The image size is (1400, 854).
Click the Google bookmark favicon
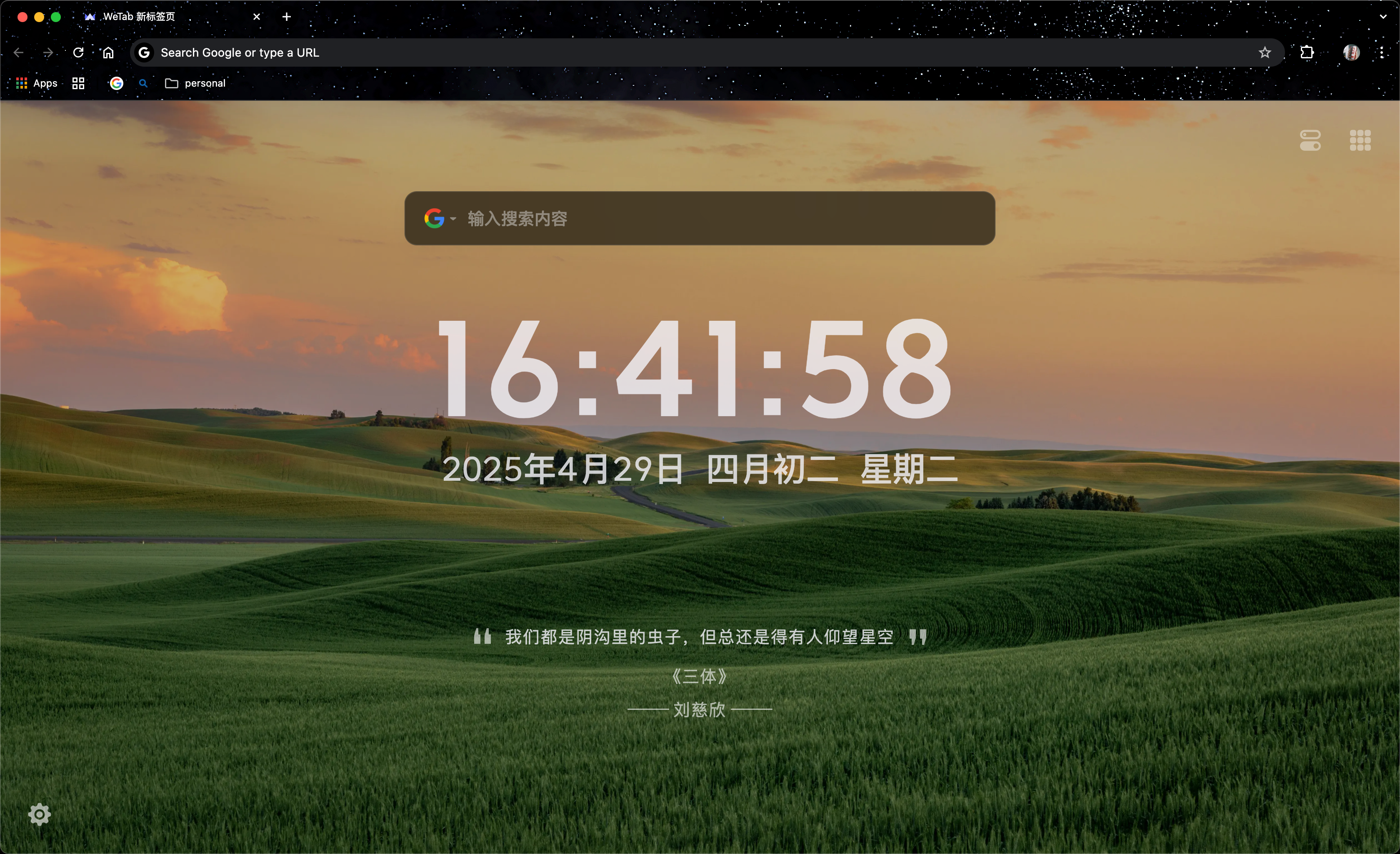pyautogui.click(x=117, y=83)
